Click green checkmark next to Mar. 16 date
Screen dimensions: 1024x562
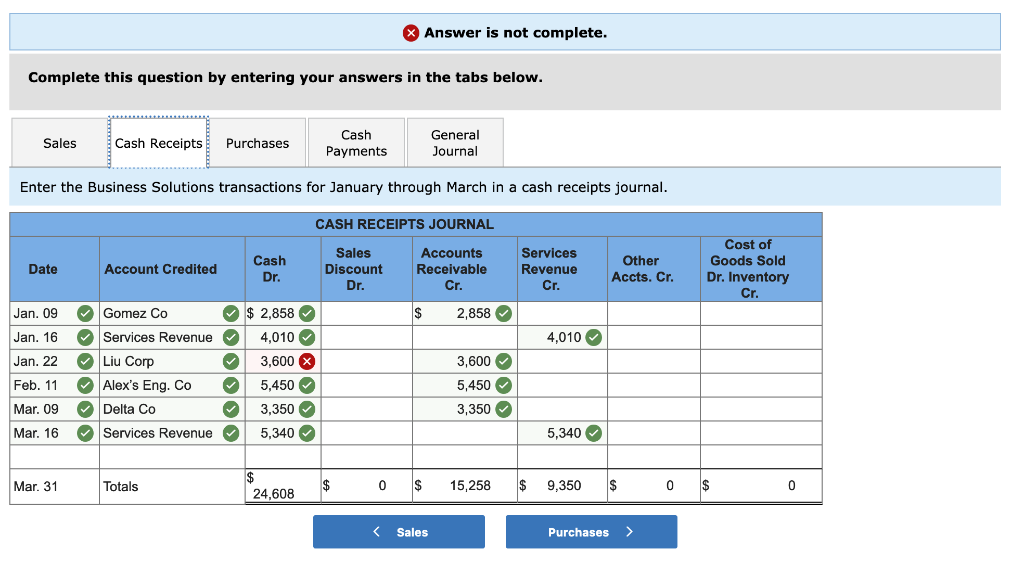[x=85, y=433]
